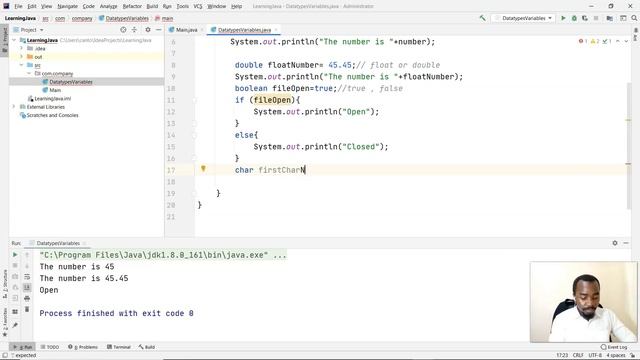Click the locate/select opened file target icon
Image resolution: width=640 pixels, height=360 pixels.
click(123, 30)
